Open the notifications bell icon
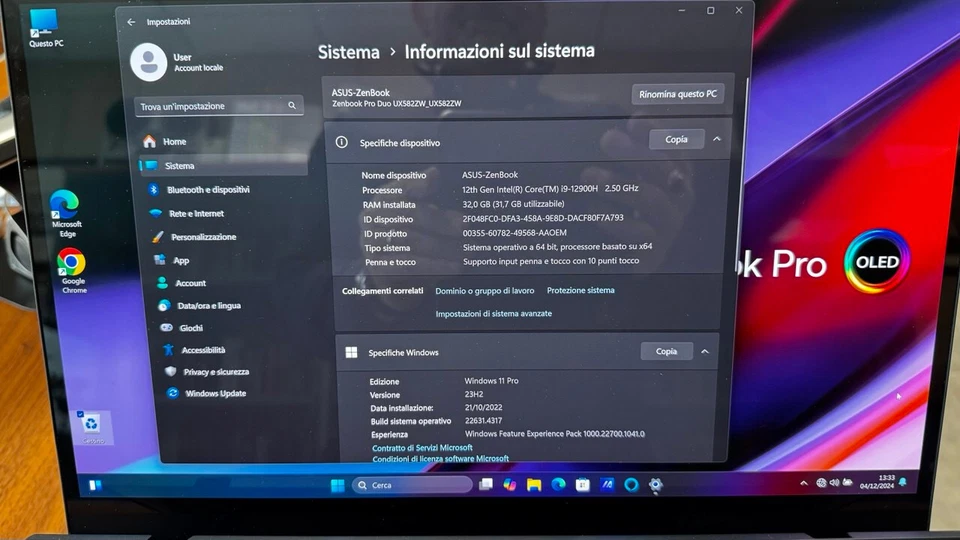 (x=903, y=482)
